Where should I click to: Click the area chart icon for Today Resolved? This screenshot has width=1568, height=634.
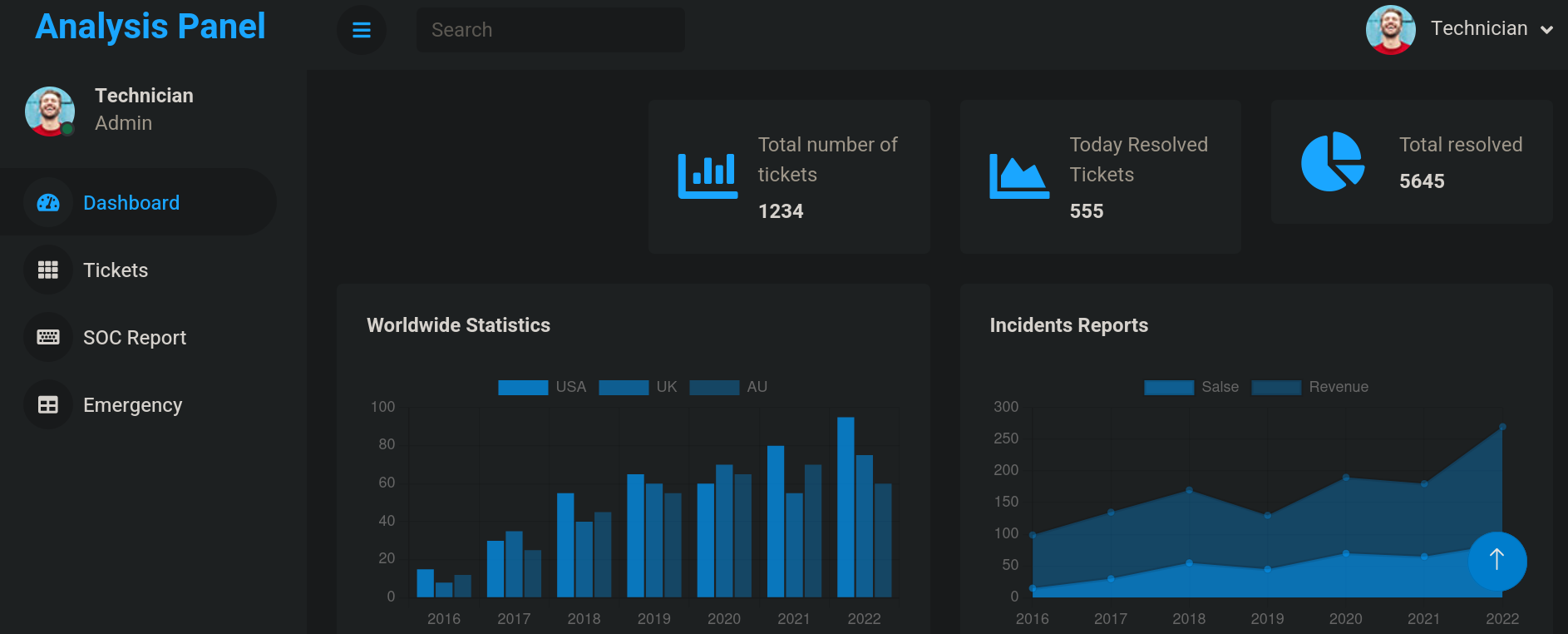[x=1019, y=176]
